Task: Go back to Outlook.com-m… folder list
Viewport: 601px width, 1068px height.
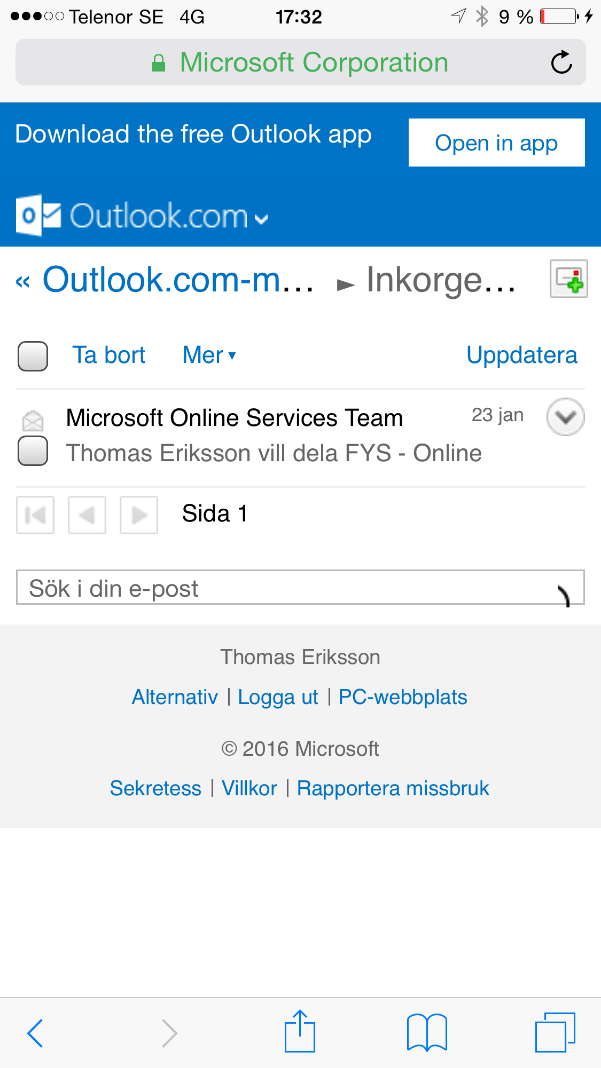Action: click(x=165, y=279)
